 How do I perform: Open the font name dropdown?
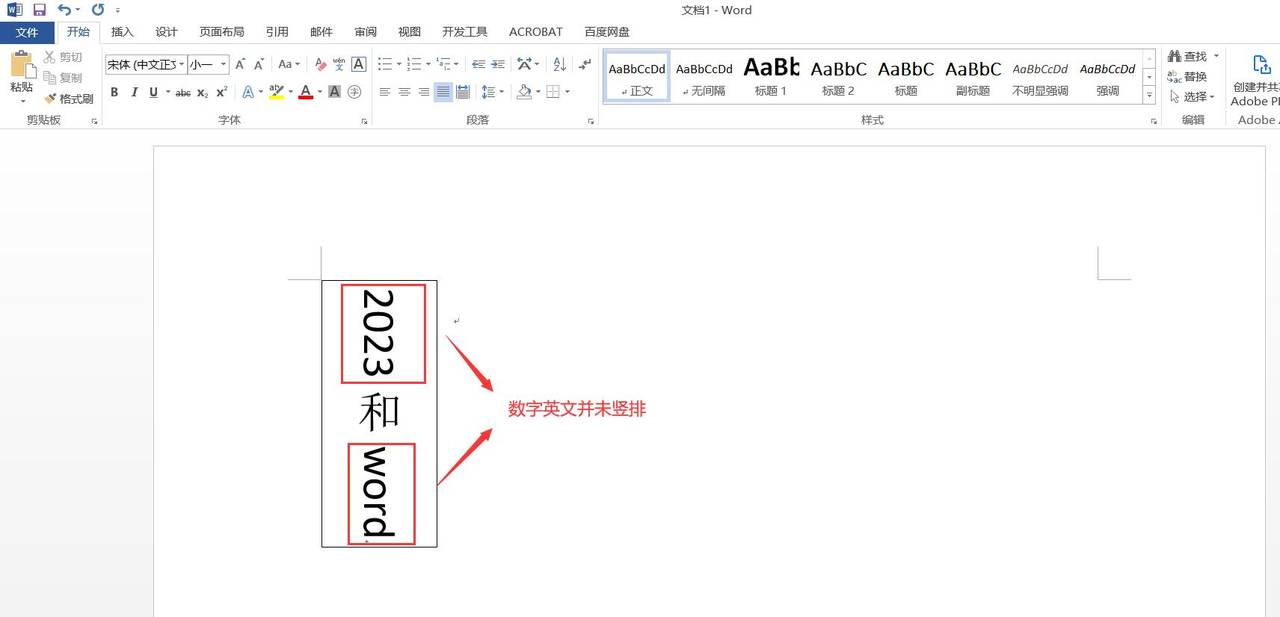[x=180, y=64]
